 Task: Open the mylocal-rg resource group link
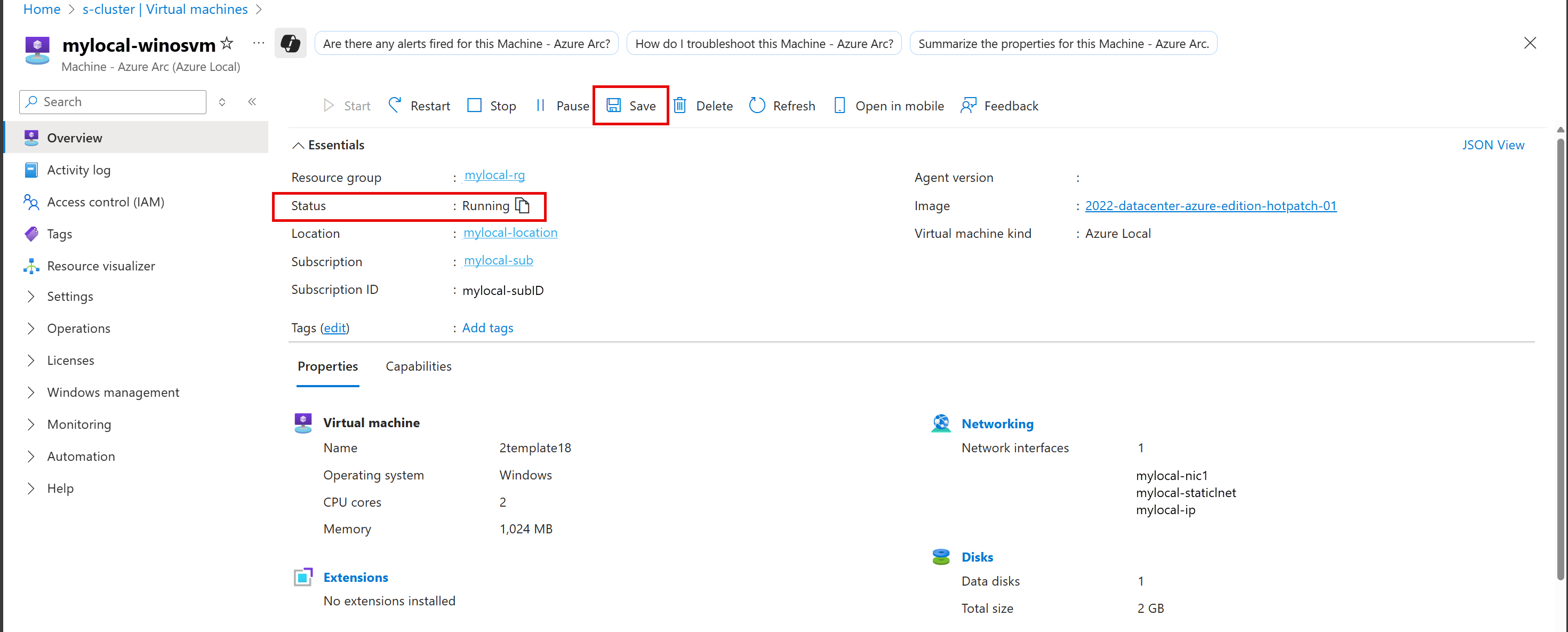coord(494,175)
